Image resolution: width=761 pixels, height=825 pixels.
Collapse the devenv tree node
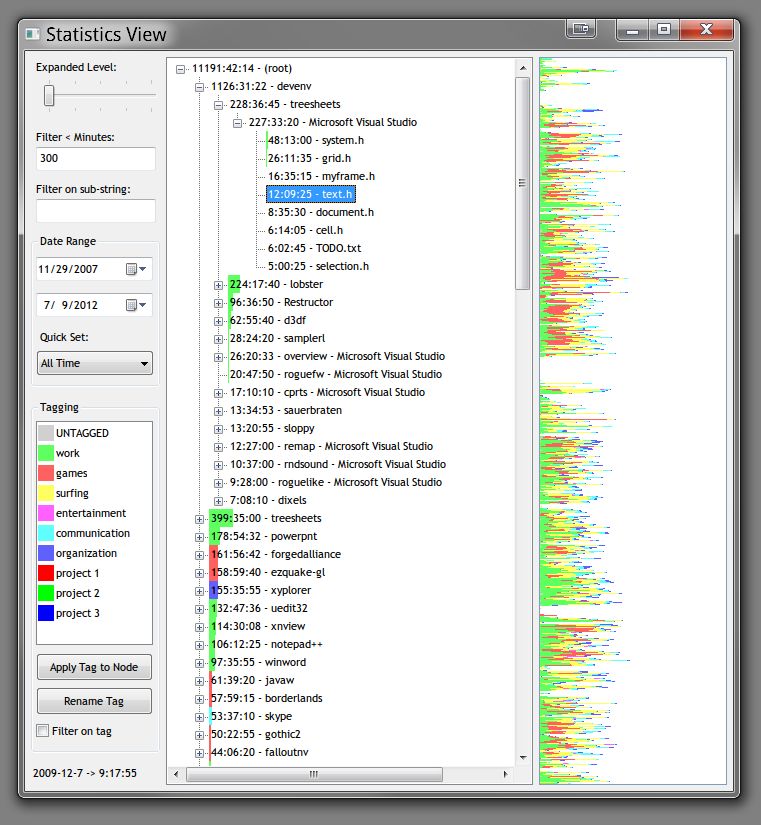tap(200, 87)
